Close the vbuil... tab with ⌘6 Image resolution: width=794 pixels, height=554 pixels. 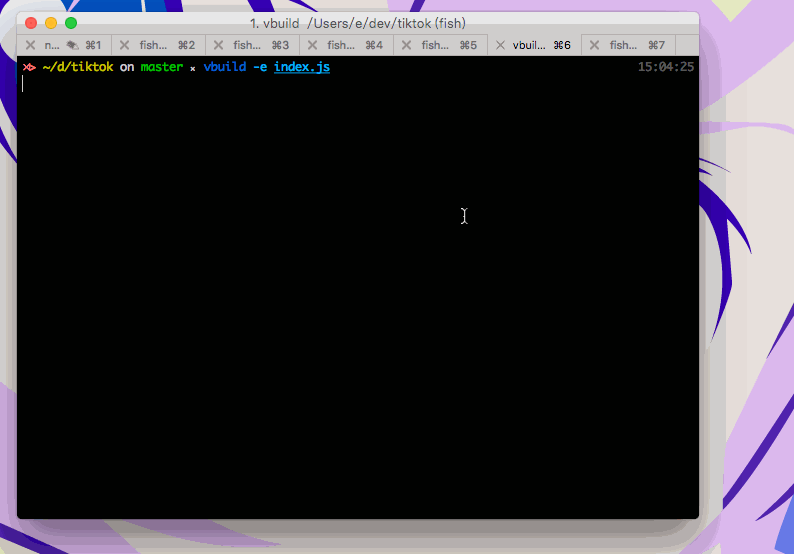[x=500, y=45]
